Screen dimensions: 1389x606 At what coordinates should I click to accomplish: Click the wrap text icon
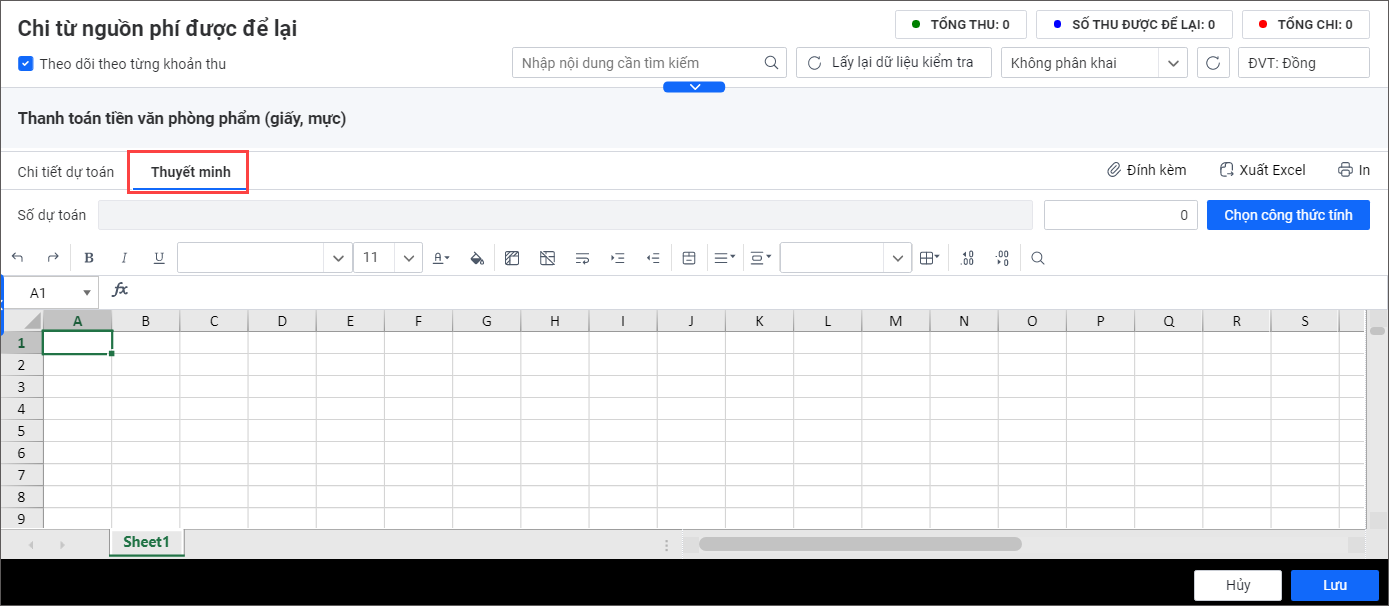582,258
